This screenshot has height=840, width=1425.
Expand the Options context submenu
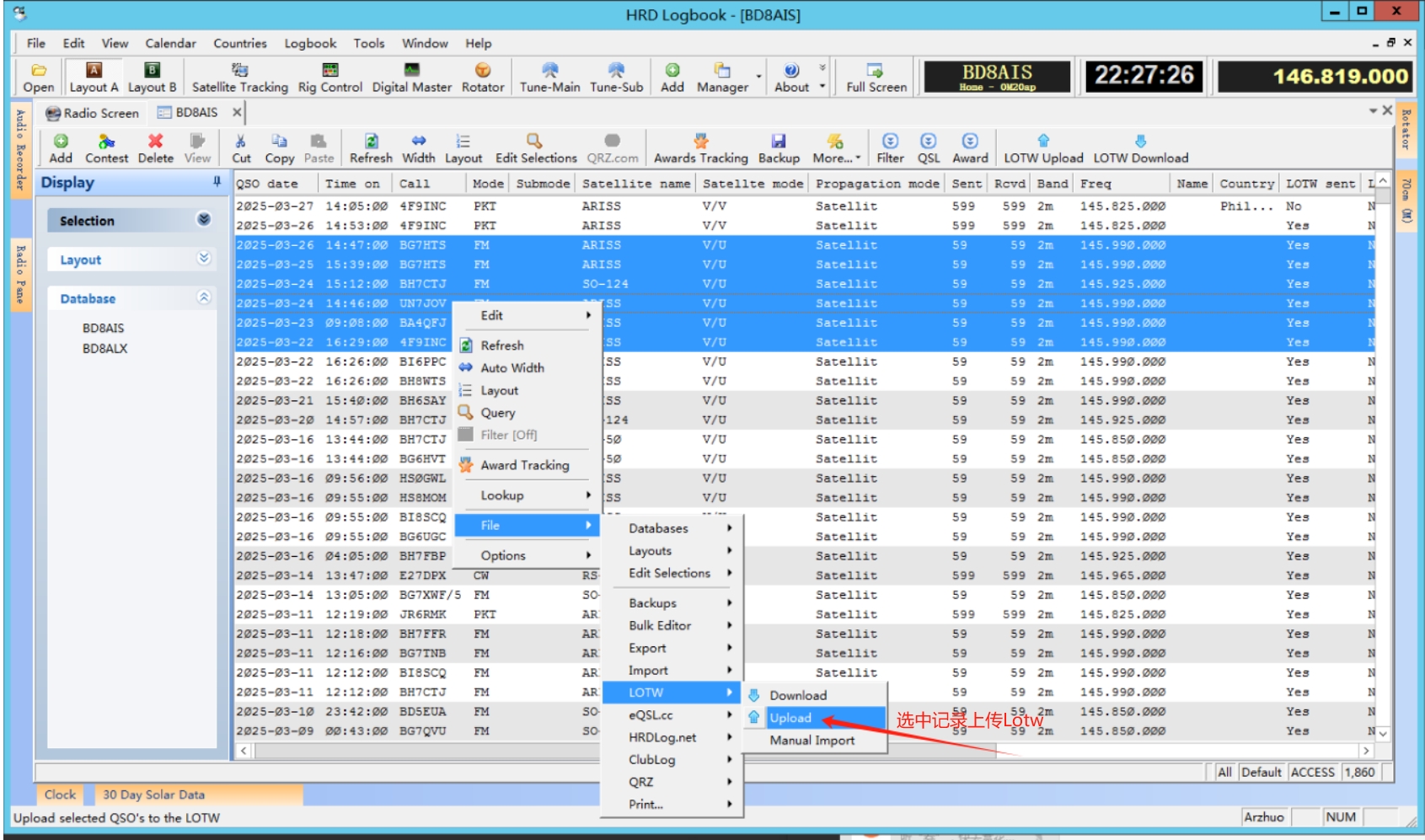[527, 555]
